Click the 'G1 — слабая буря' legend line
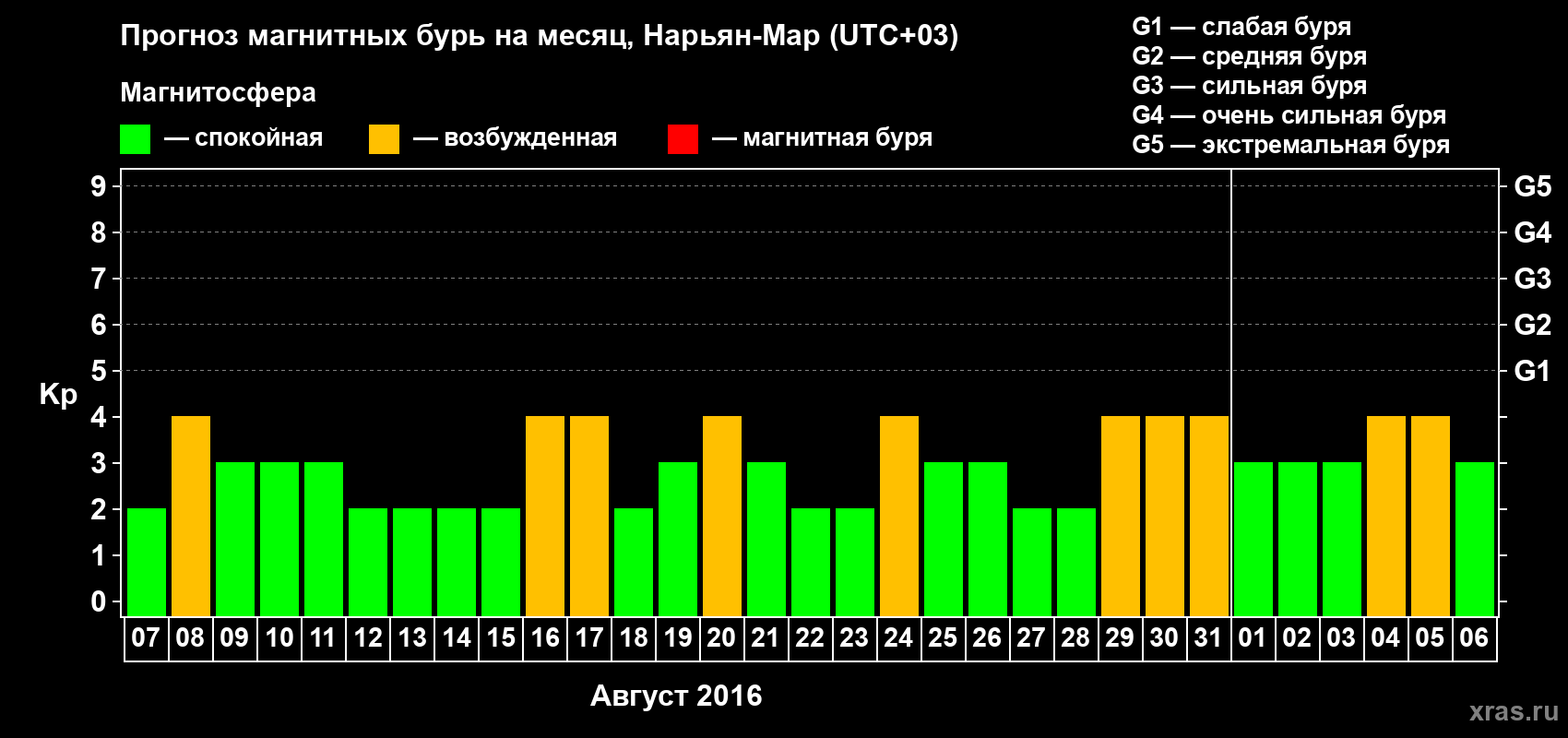Viewport: 1568px width, 738px height. pos(1241,27)
